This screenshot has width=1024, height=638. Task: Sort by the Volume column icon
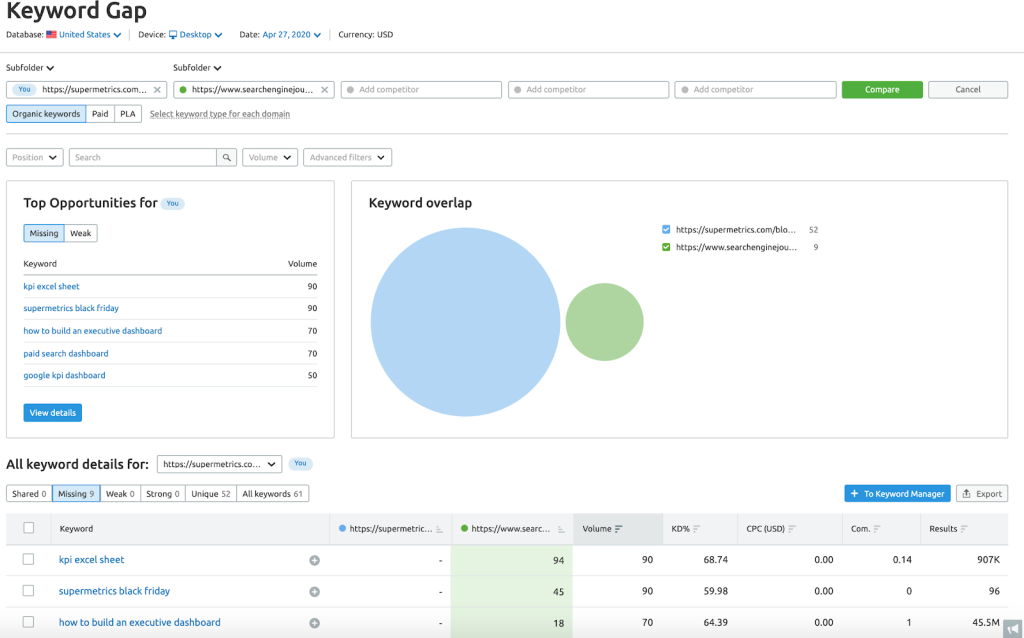pyautogui.click(x=618, y=529)
